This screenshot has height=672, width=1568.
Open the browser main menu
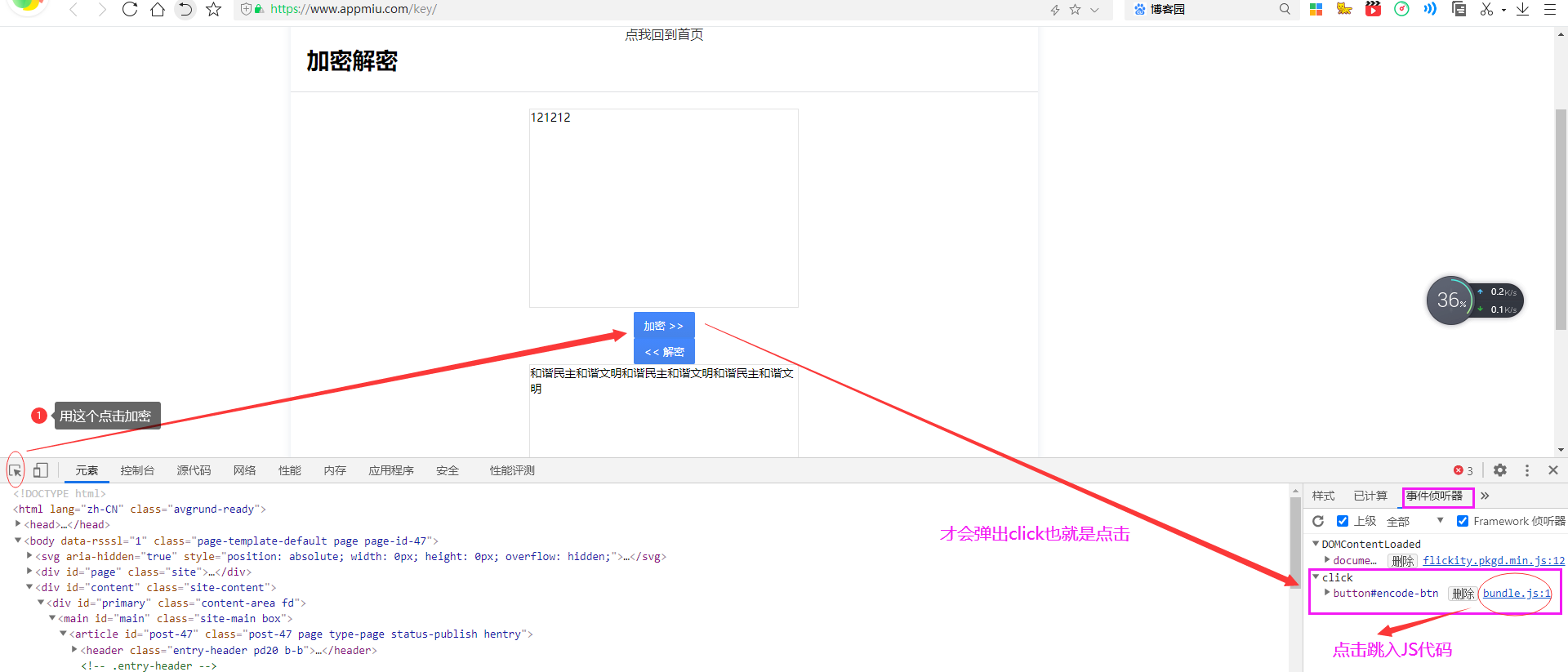pos(1549,10)
